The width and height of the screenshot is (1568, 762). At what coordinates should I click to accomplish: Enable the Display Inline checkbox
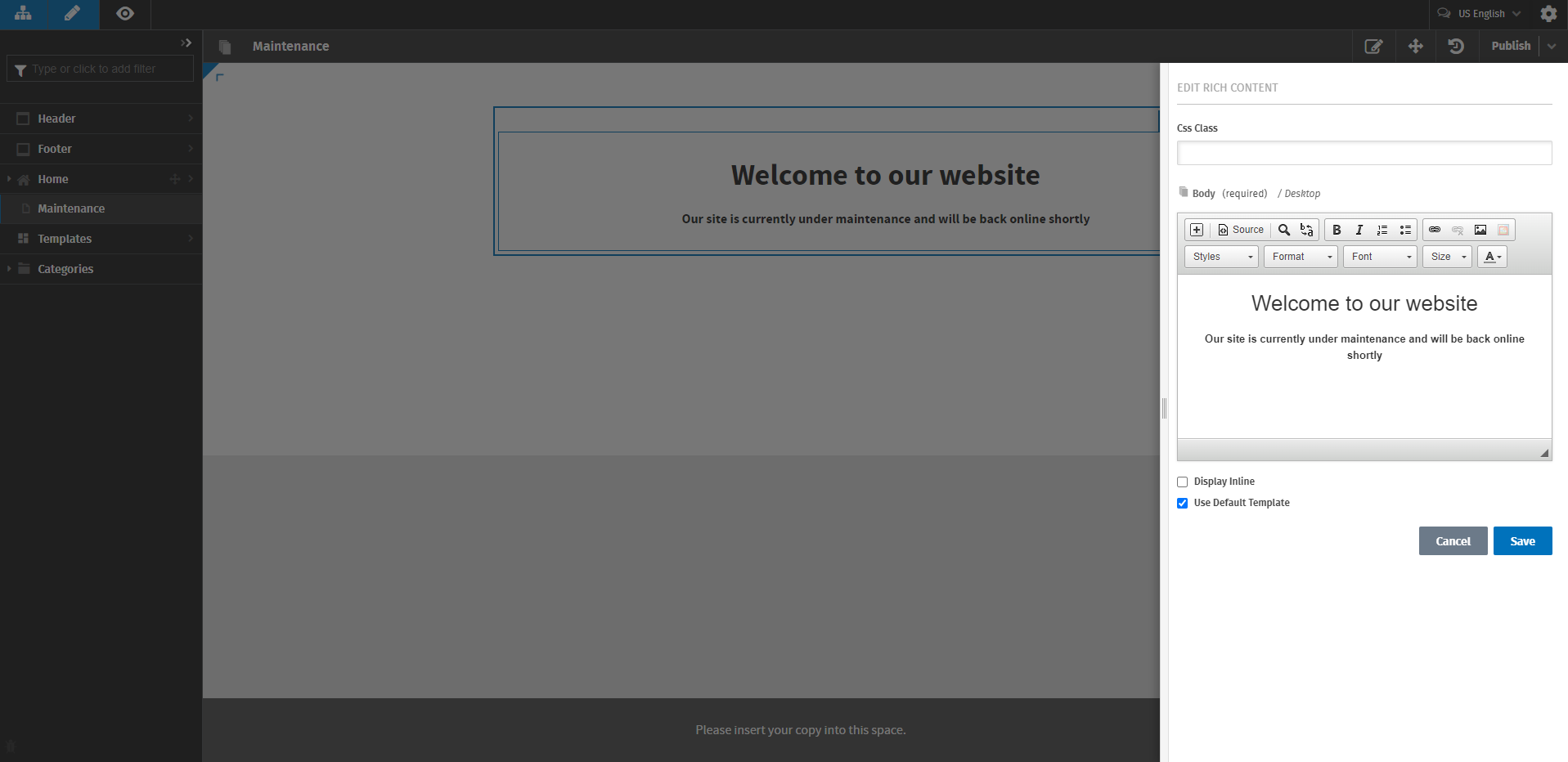[x=1182, y=482]
